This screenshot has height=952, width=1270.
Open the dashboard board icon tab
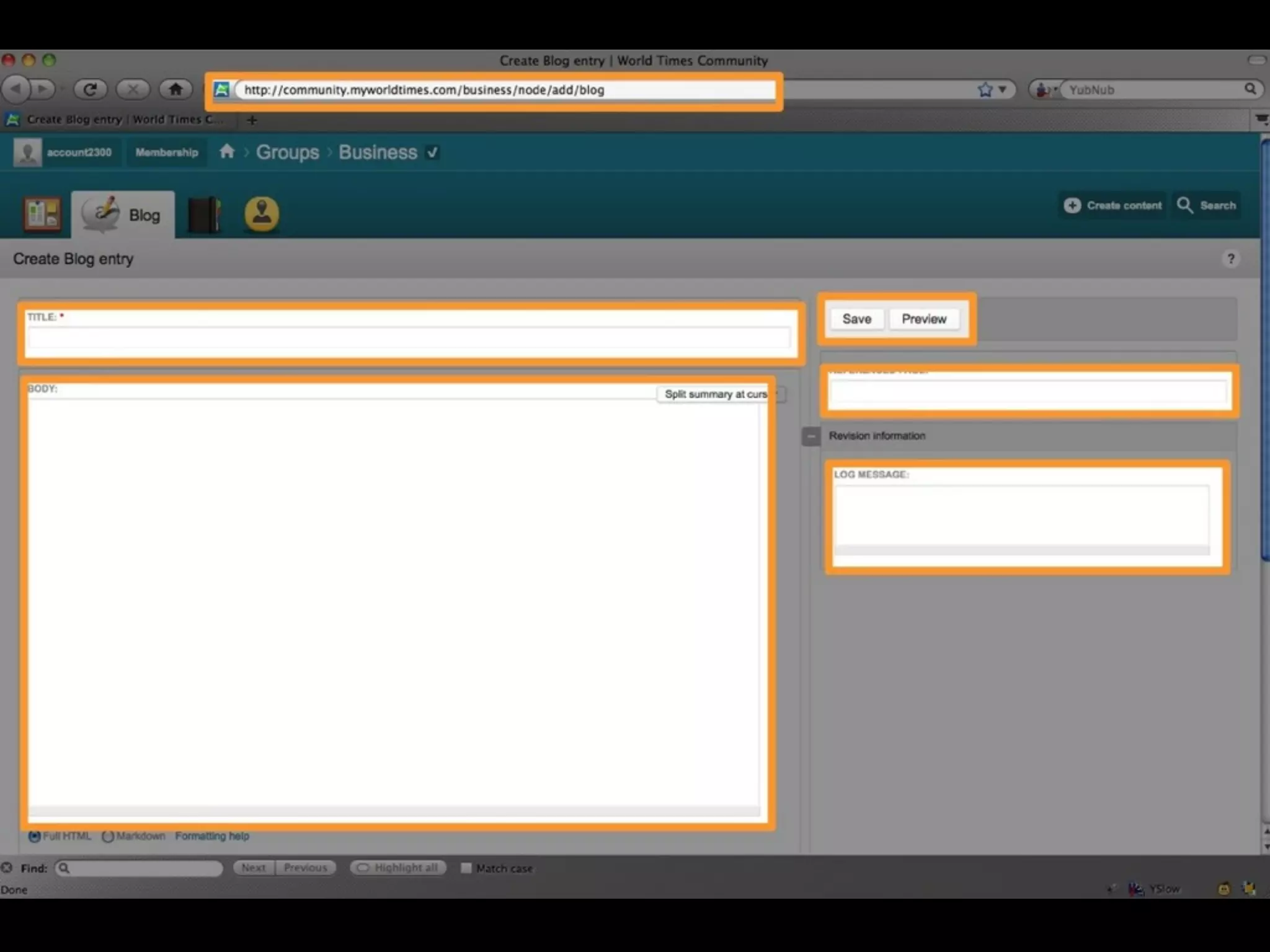pos(42,214)
